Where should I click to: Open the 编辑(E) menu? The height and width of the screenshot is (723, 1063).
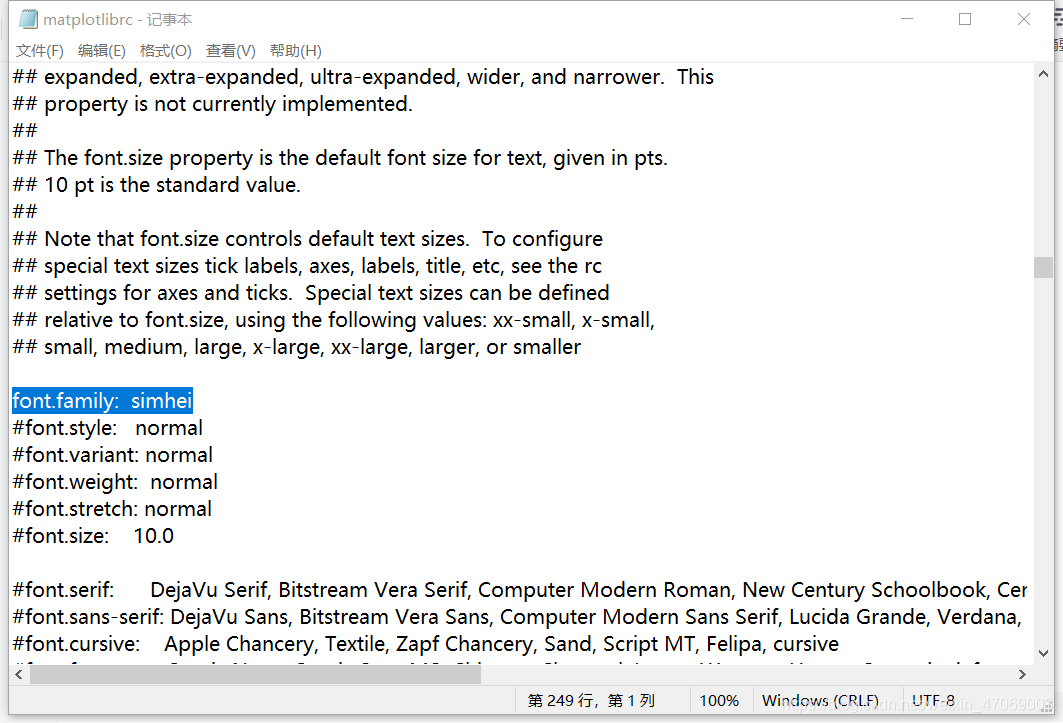[102, 51]
